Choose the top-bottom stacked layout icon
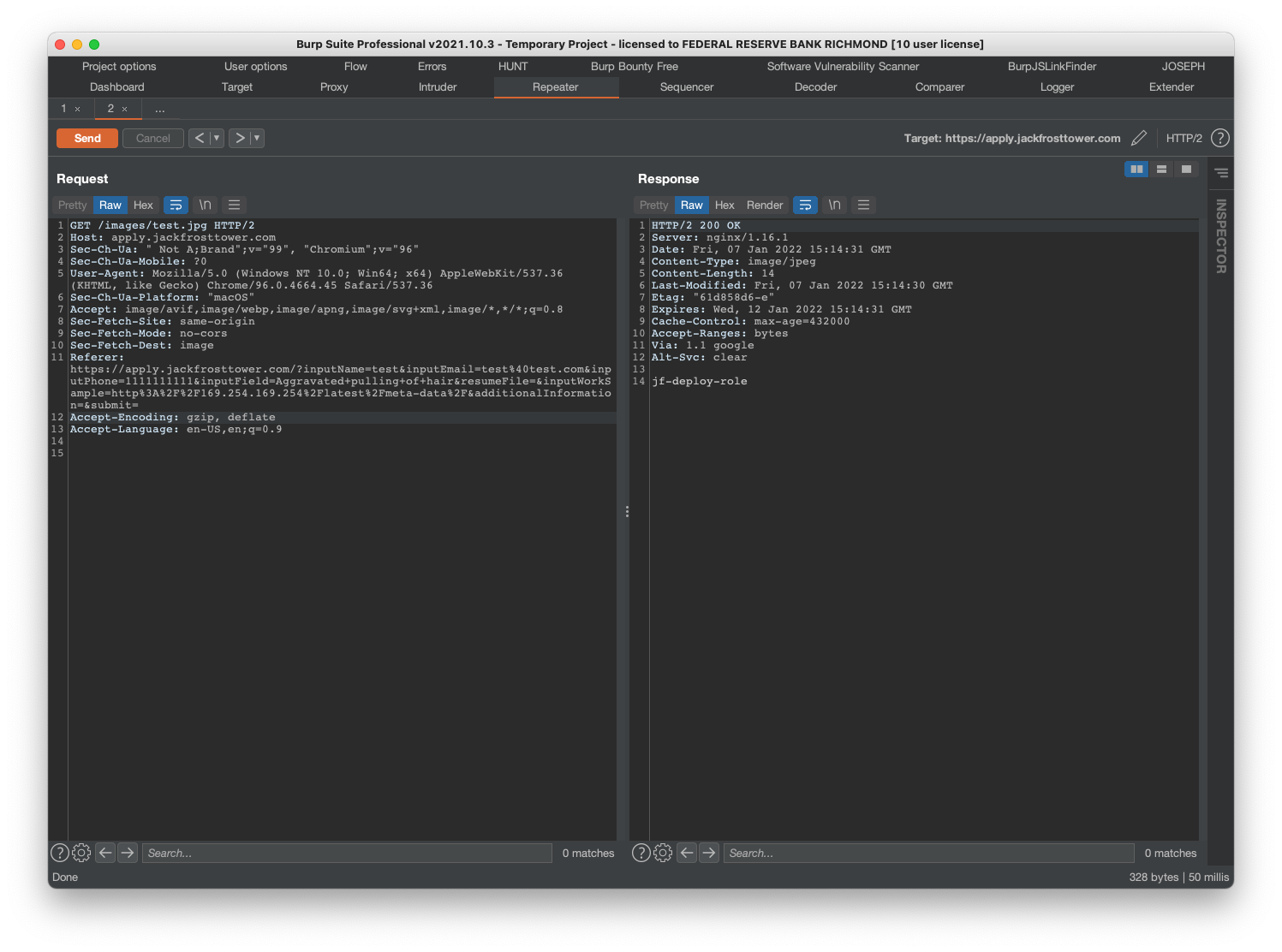 click(x=1161, y=170)
